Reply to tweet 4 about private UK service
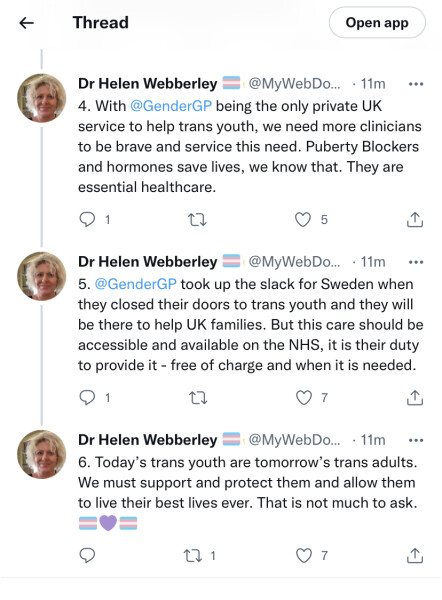This screenshot has height=600, width=442. 87,220
